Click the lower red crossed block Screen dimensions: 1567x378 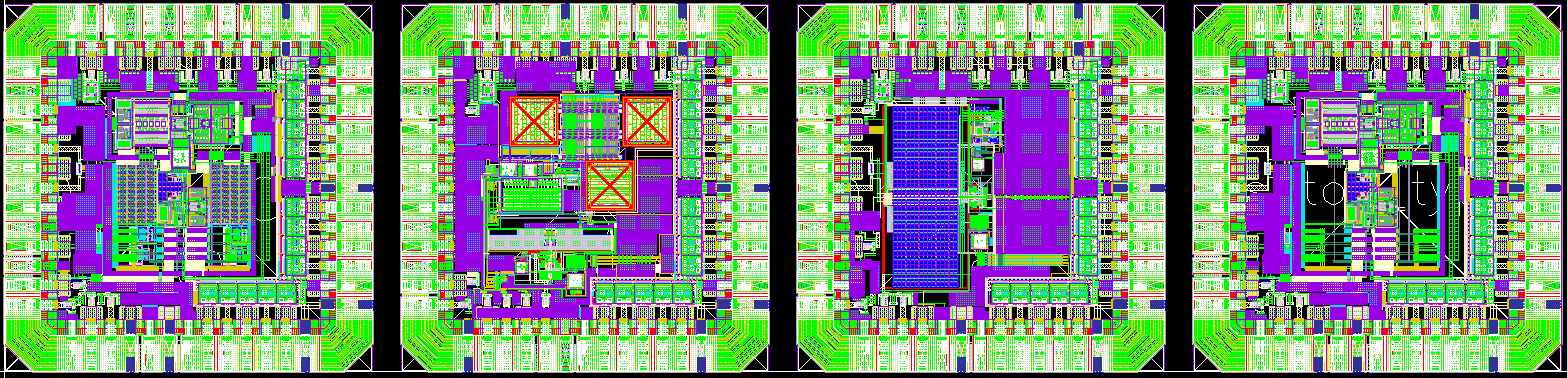tap(609, 185)
